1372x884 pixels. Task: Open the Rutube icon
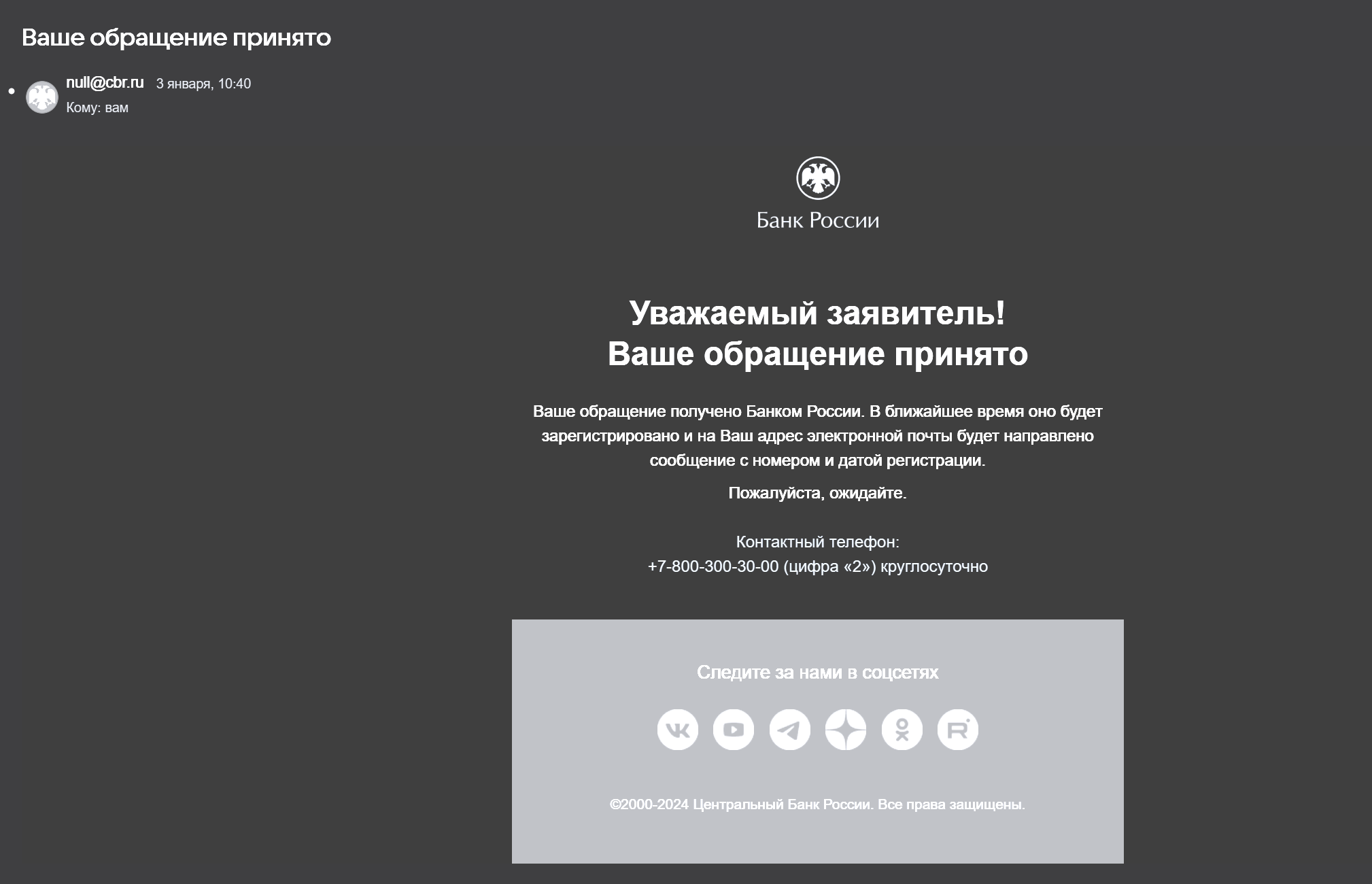(x=958, y=730)
